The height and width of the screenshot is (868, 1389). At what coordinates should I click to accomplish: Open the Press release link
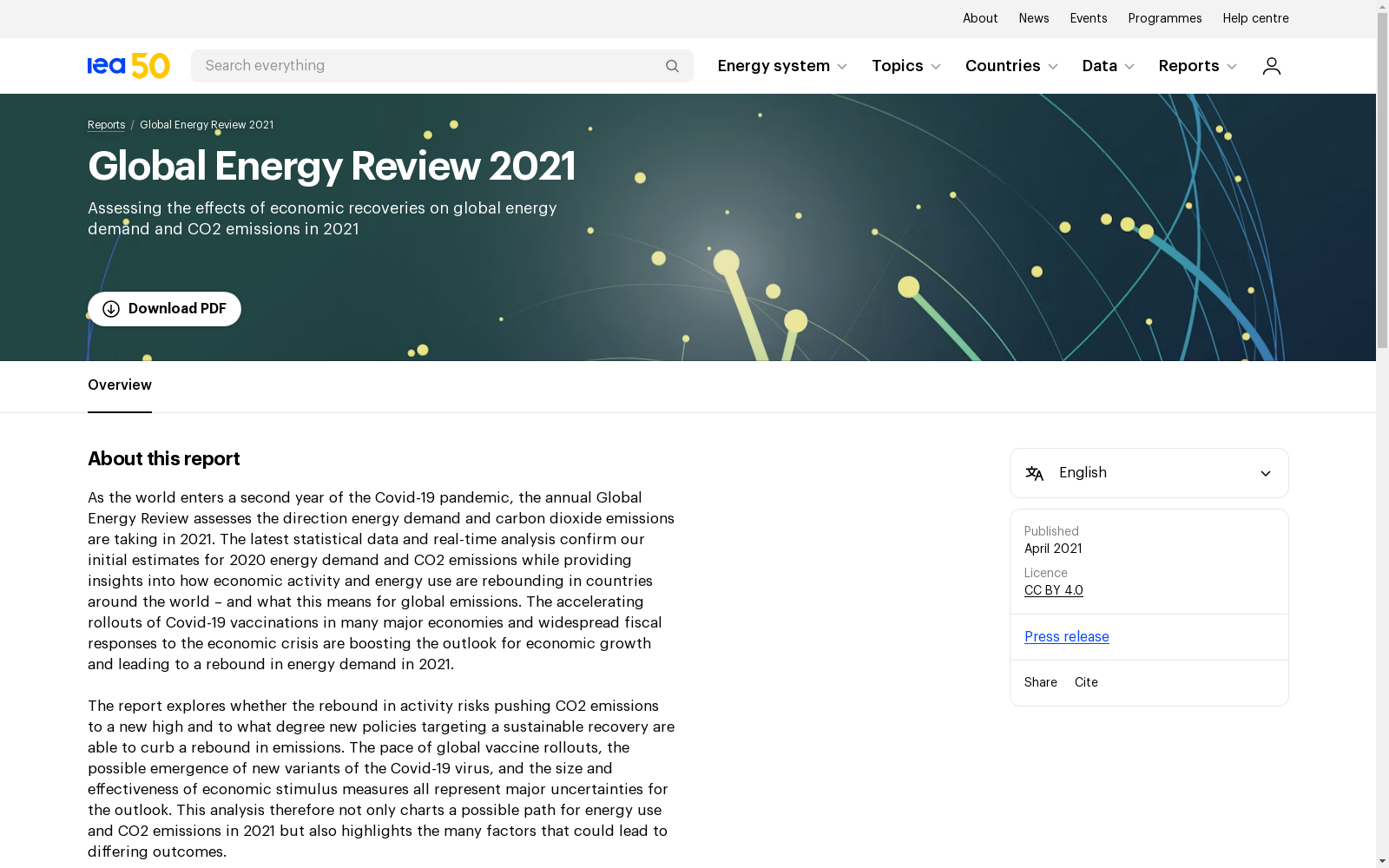pyautogui.click(x=1067, y=636)
